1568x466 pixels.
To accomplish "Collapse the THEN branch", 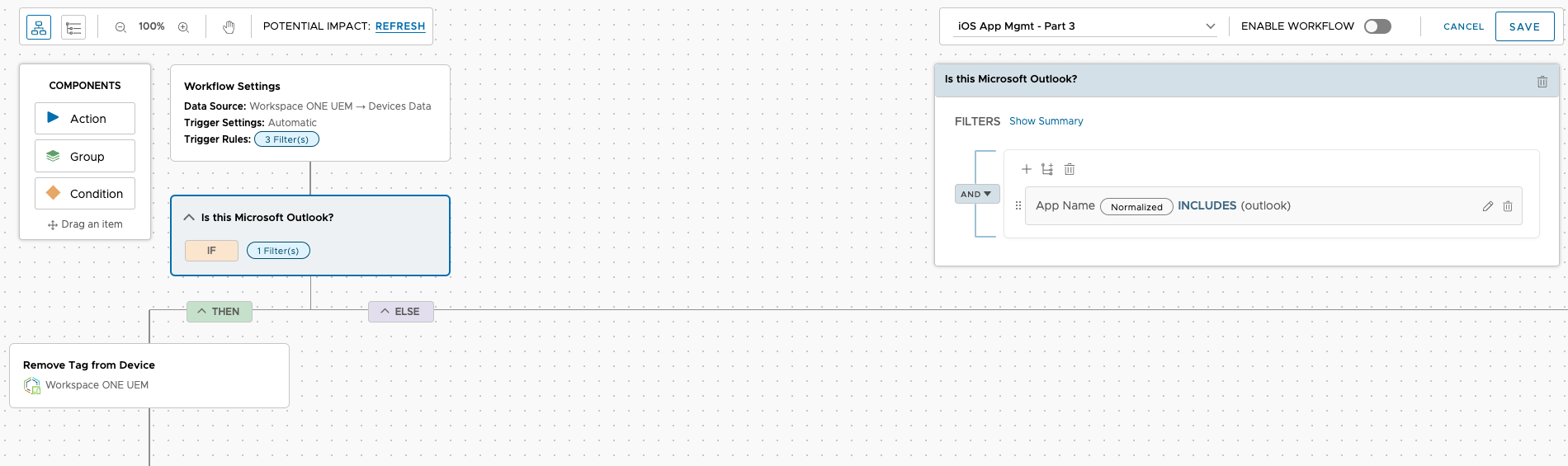I will click(219, 312).
